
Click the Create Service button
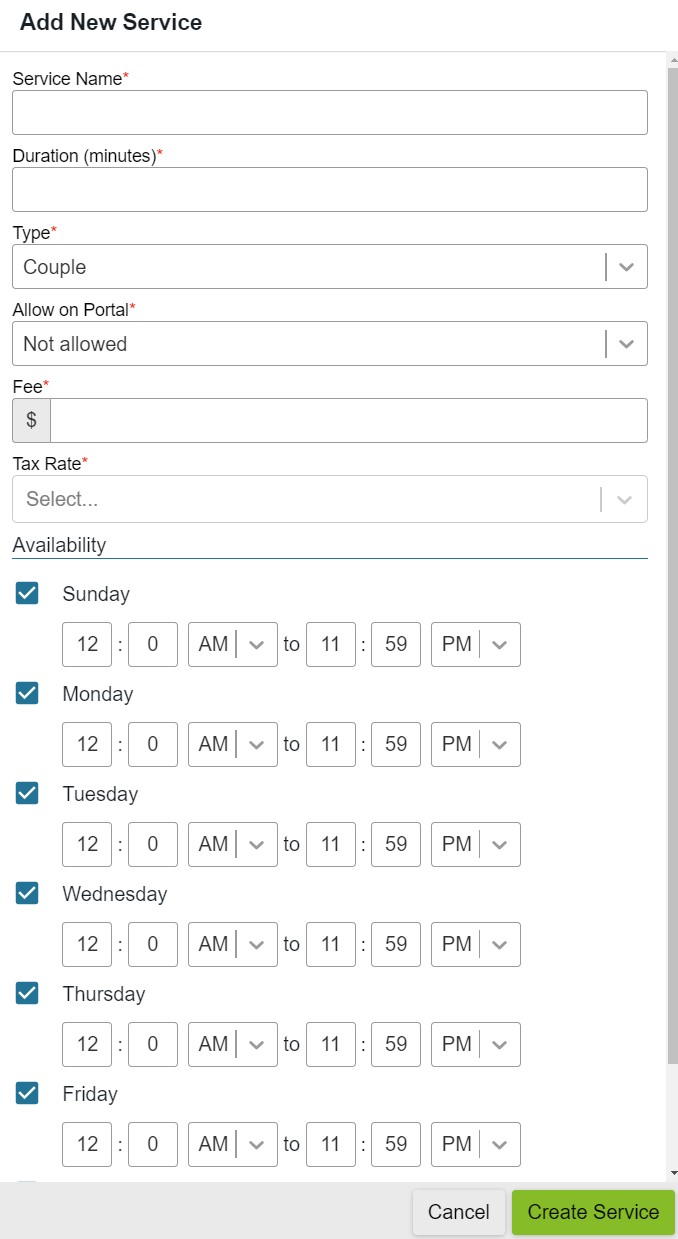pos(593,1212)
